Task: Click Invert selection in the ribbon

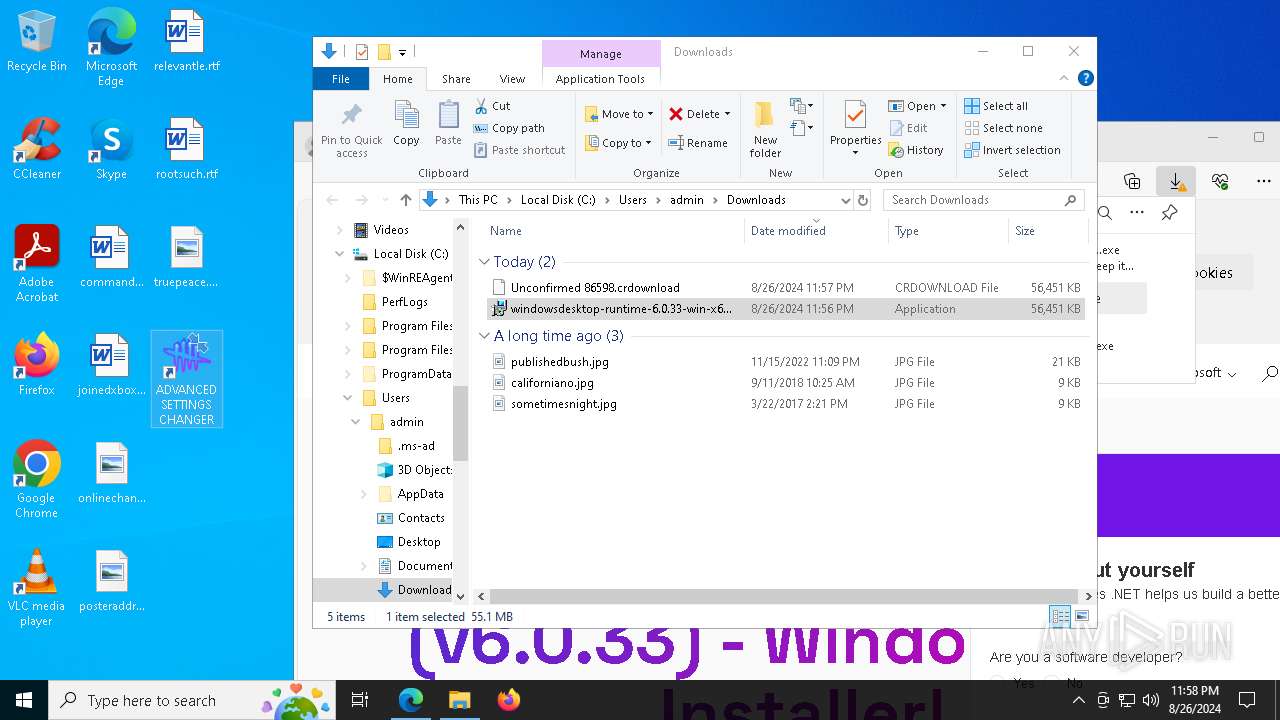Action: coord(1012,150)
